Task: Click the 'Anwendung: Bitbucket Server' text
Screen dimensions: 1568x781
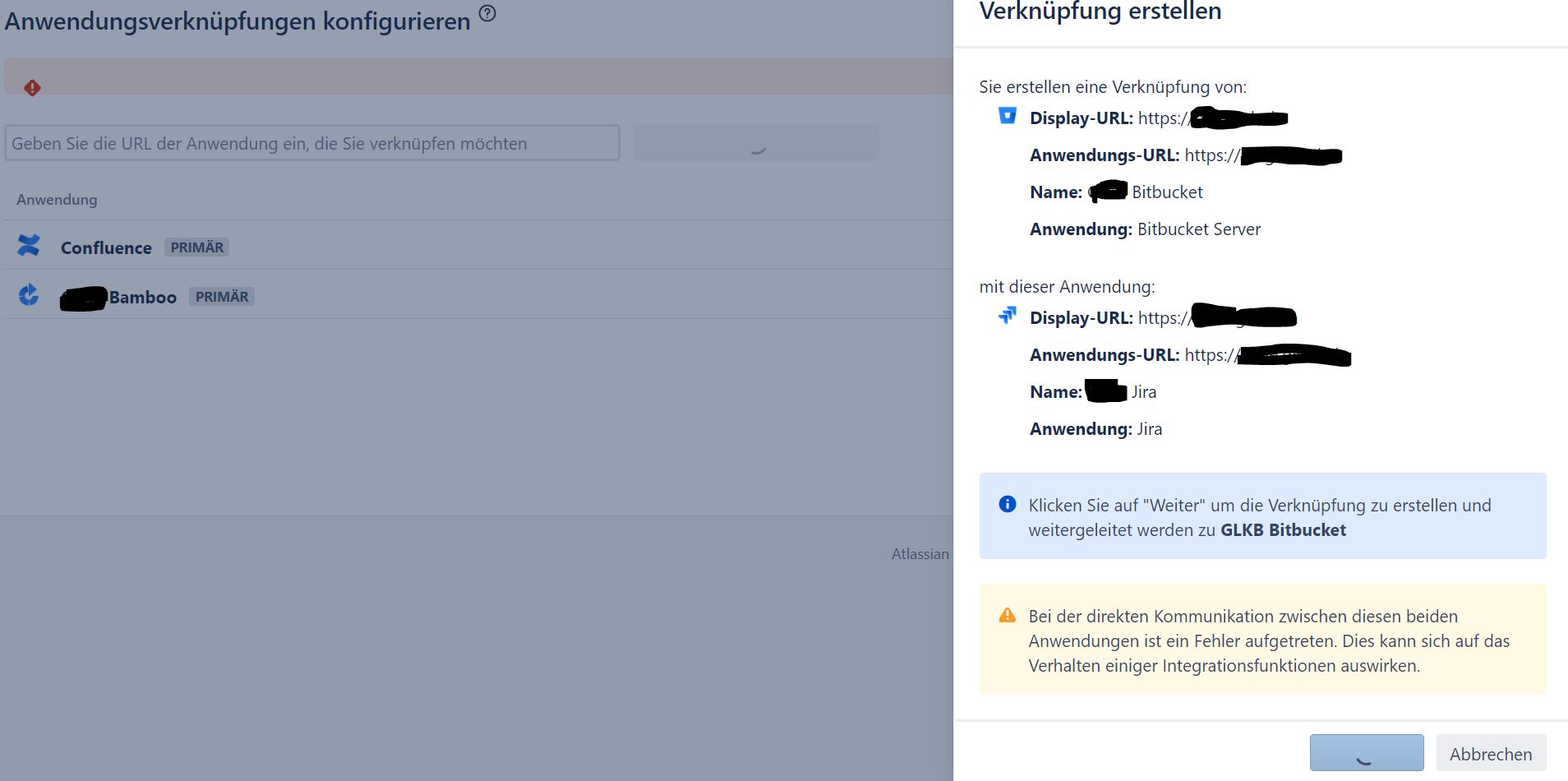Action: coord(1145,229)
